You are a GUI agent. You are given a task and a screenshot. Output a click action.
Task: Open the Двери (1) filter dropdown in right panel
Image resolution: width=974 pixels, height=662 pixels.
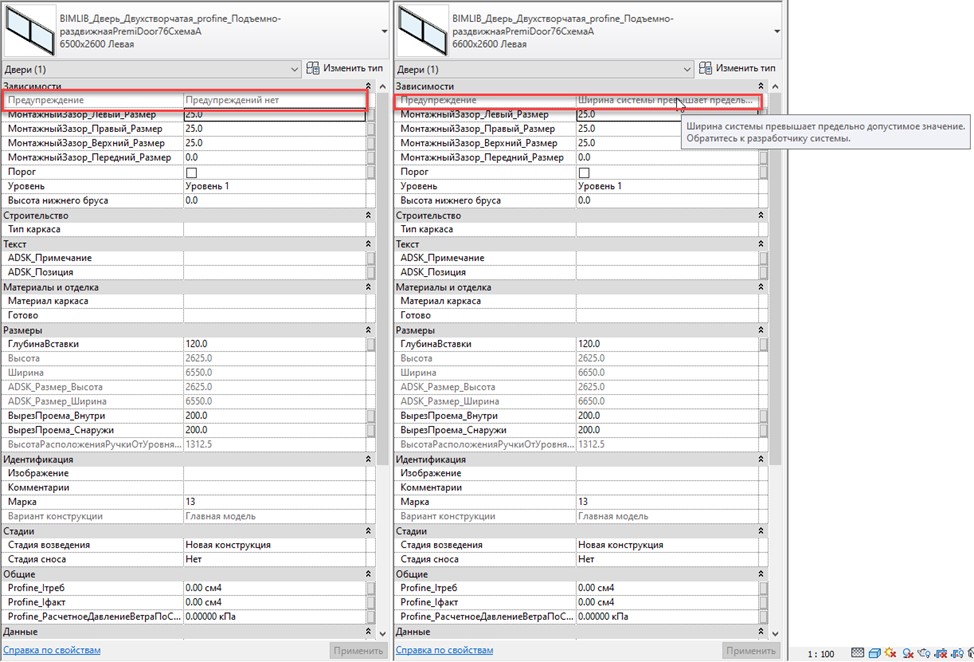point(685,70)
